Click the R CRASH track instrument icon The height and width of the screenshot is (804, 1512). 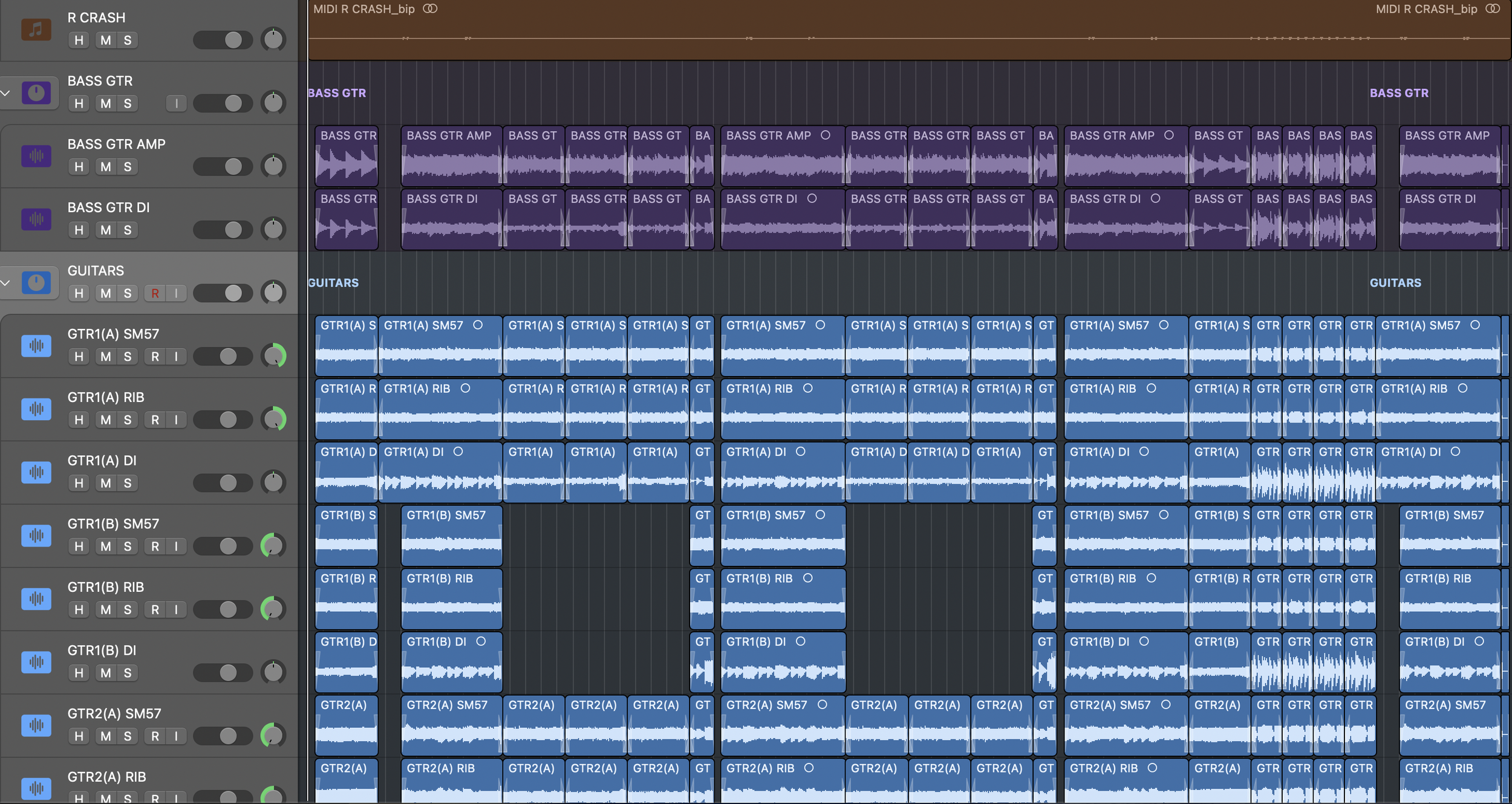tap(36, 30)
